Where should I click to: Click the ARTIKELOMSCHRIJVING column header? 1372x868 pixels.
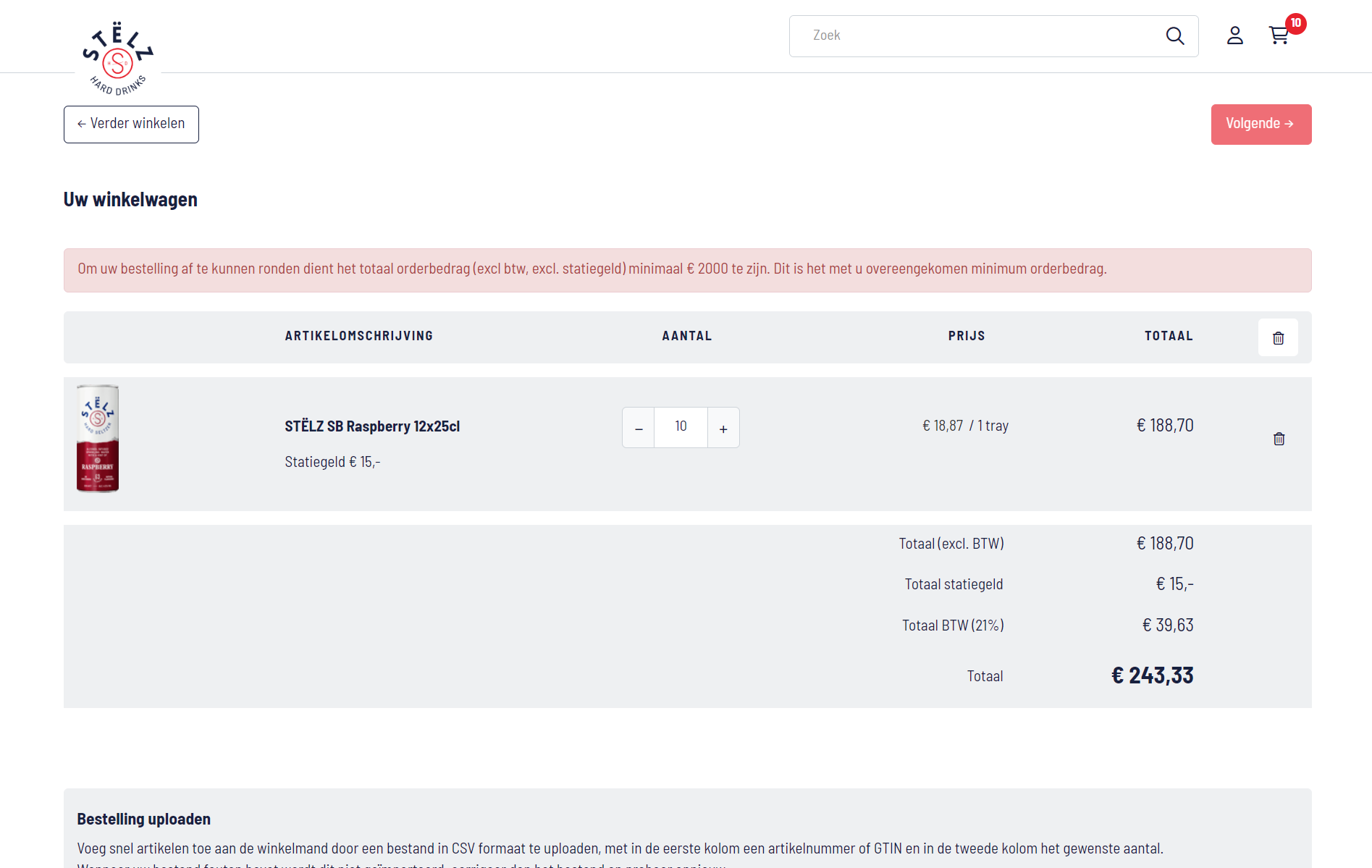[x=359, y=336]
